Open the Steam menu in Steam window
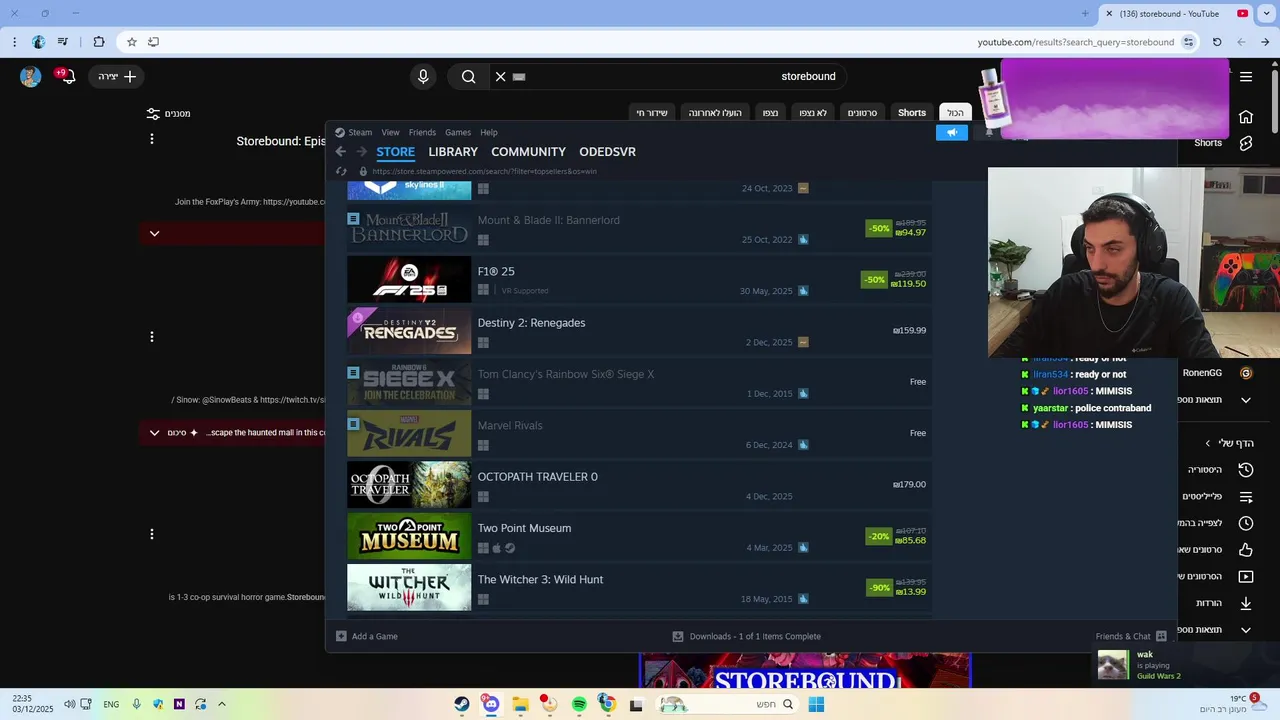1280x720 pixels. click(x=360, y=132)
